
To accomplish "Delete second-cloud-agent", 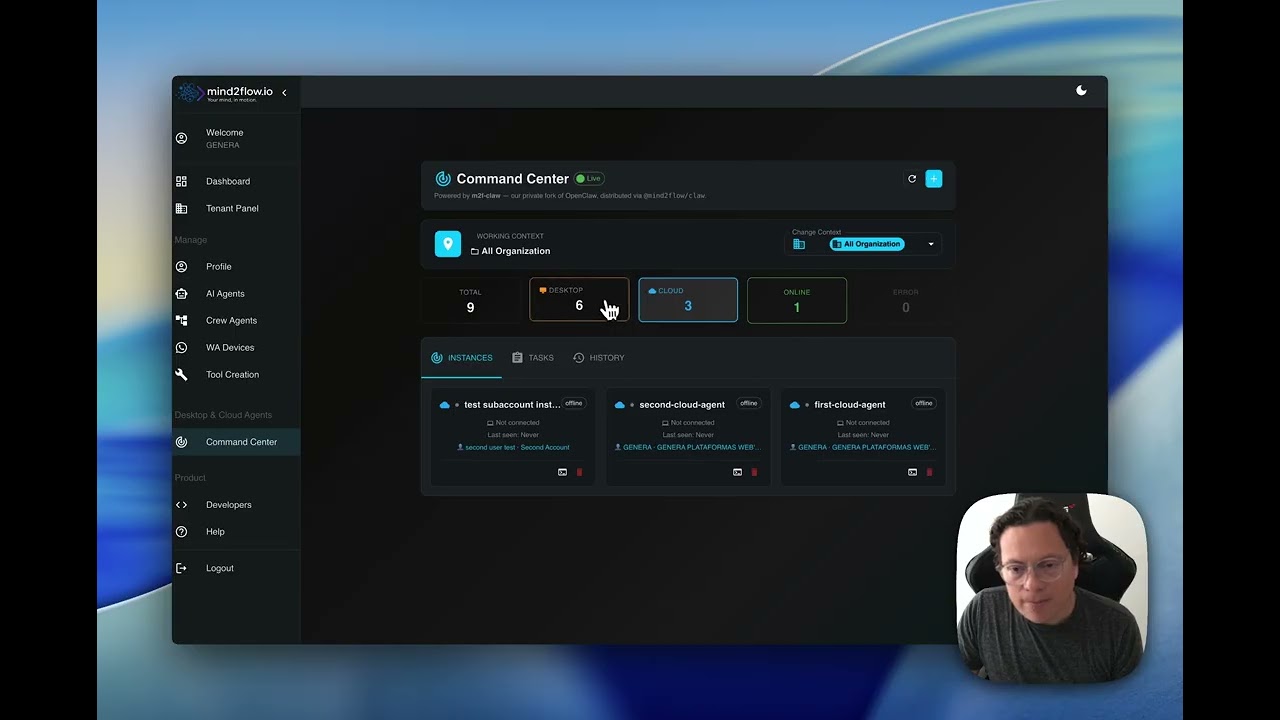I will point(754,472).
